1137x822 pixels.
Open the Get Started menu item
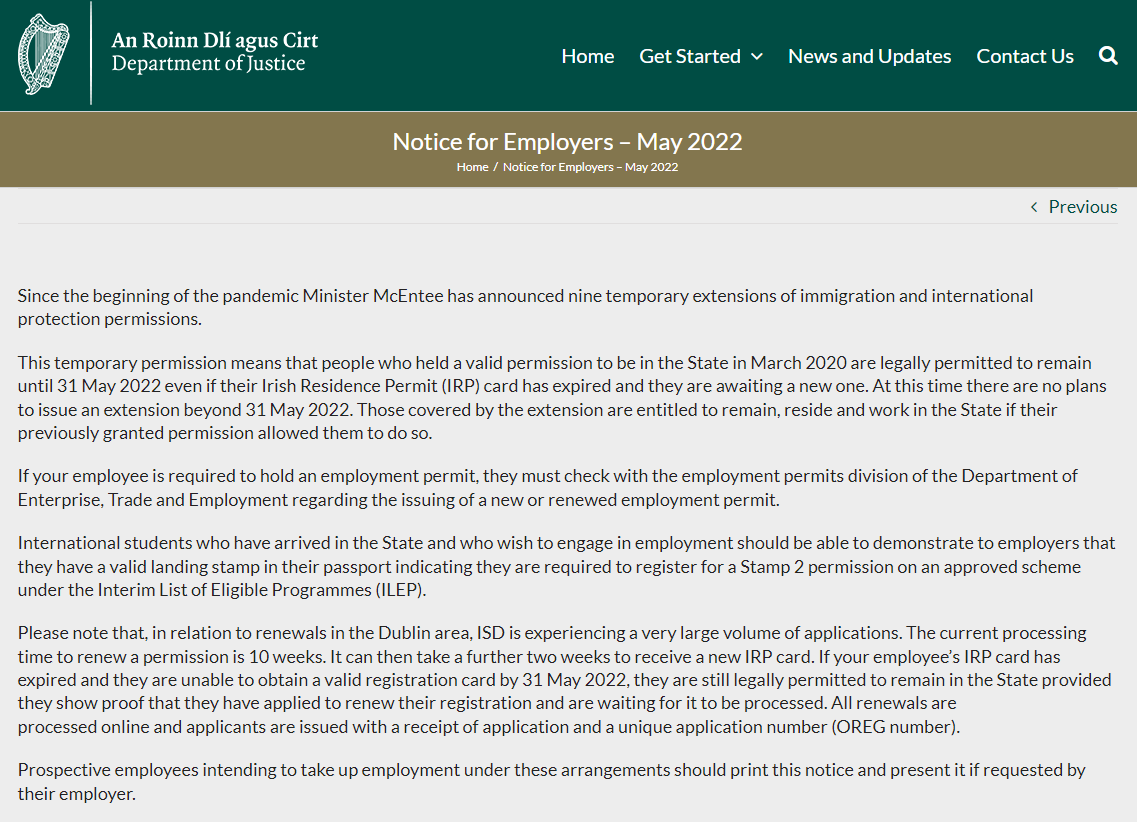tap(690, 56)
